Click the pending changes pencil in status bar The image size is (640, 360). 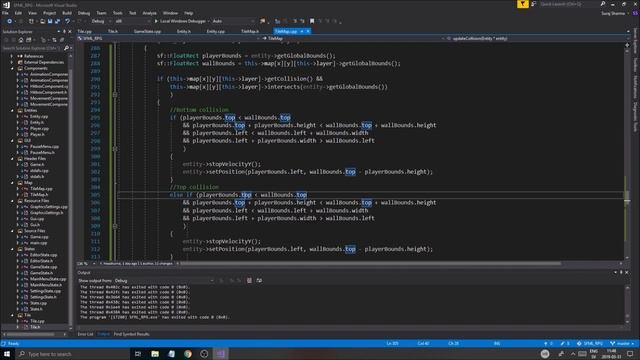pos(565,344)
